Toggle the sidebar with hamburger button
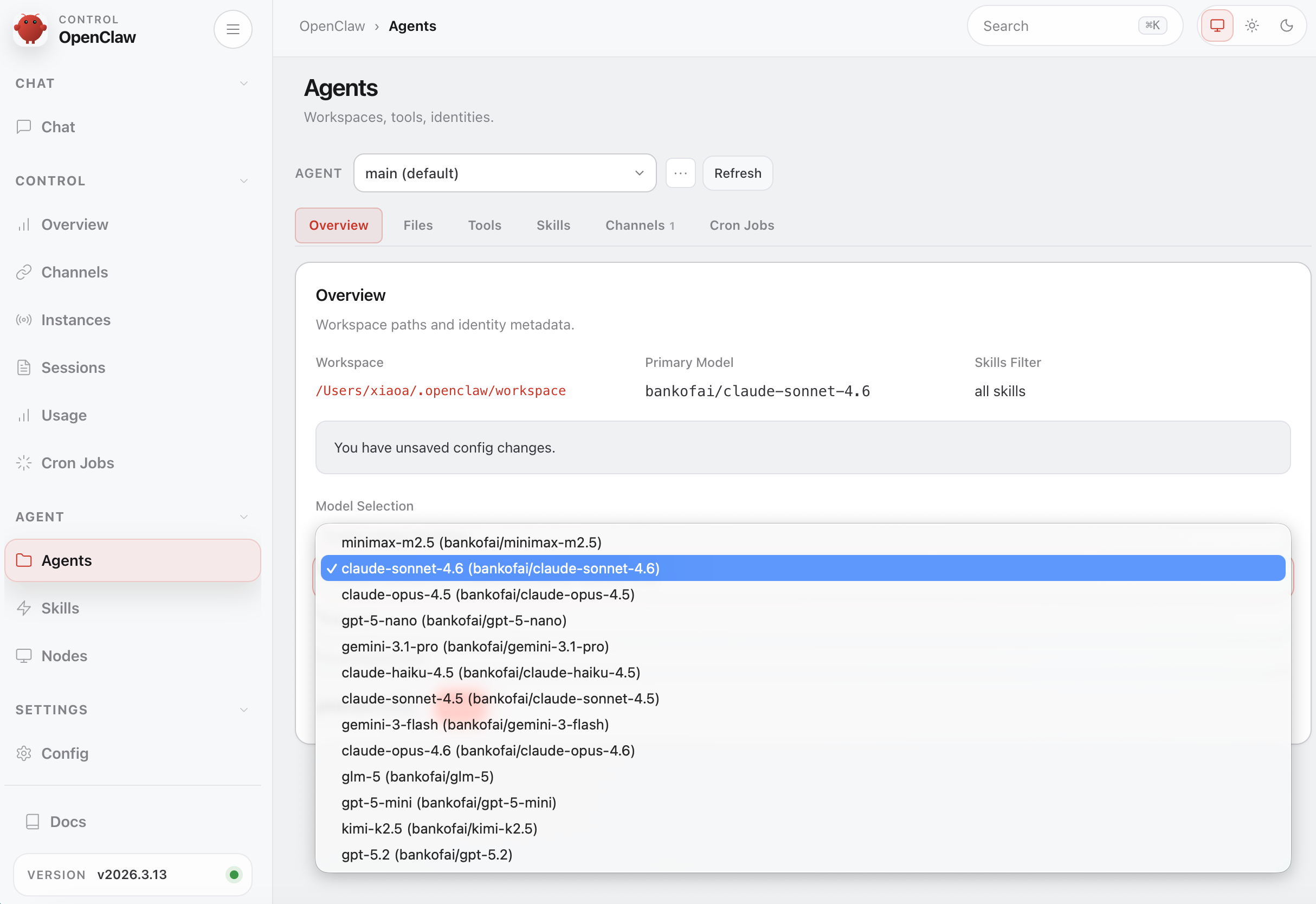The height and width of the screenshot is (904, 1316). [x=233, y=29]
